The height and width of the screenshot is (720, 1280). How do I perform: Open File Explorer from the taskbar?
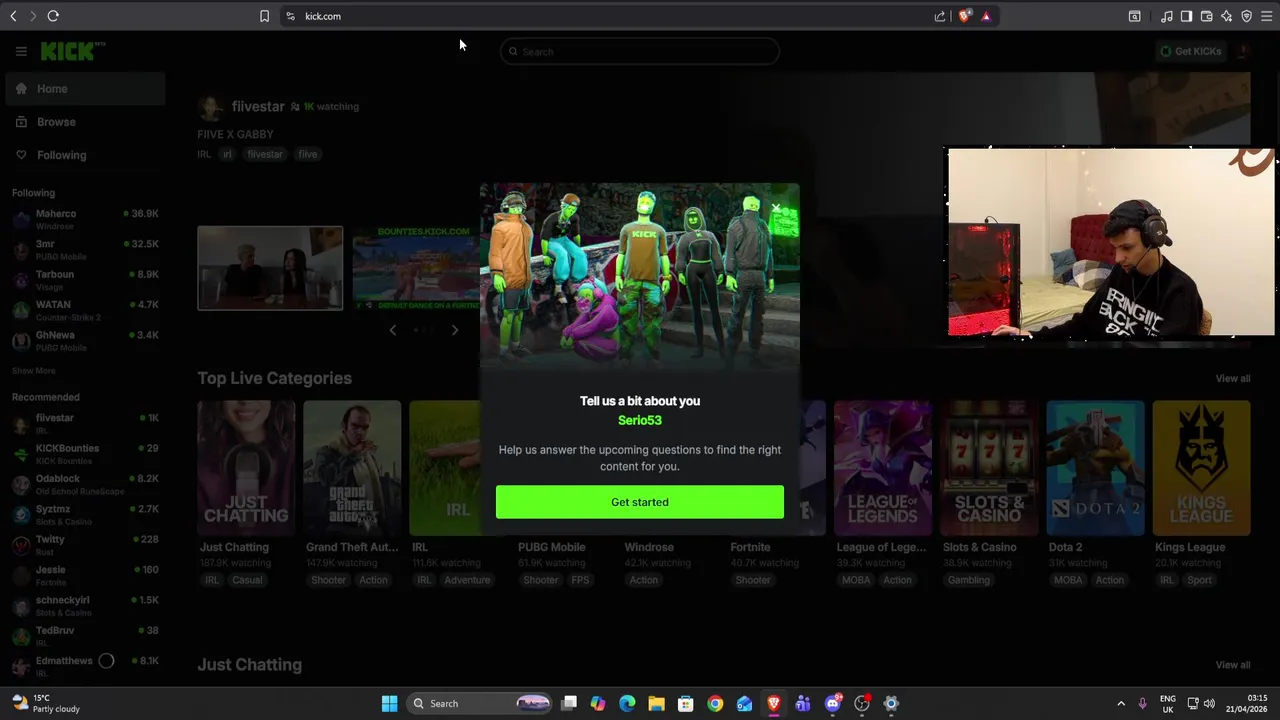656,704
